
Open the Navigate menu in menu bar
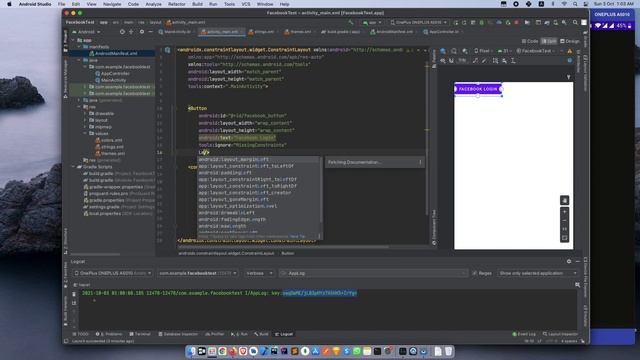pyautogui.click(x=112, y=4)
